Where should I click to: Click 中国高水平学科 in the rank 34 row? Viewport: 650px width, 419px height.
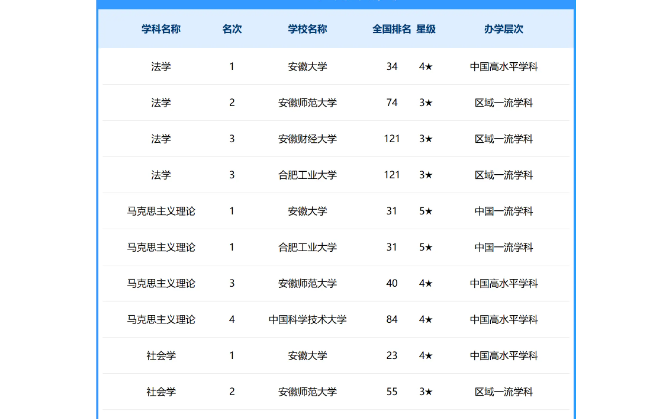[x=504, y=66]
